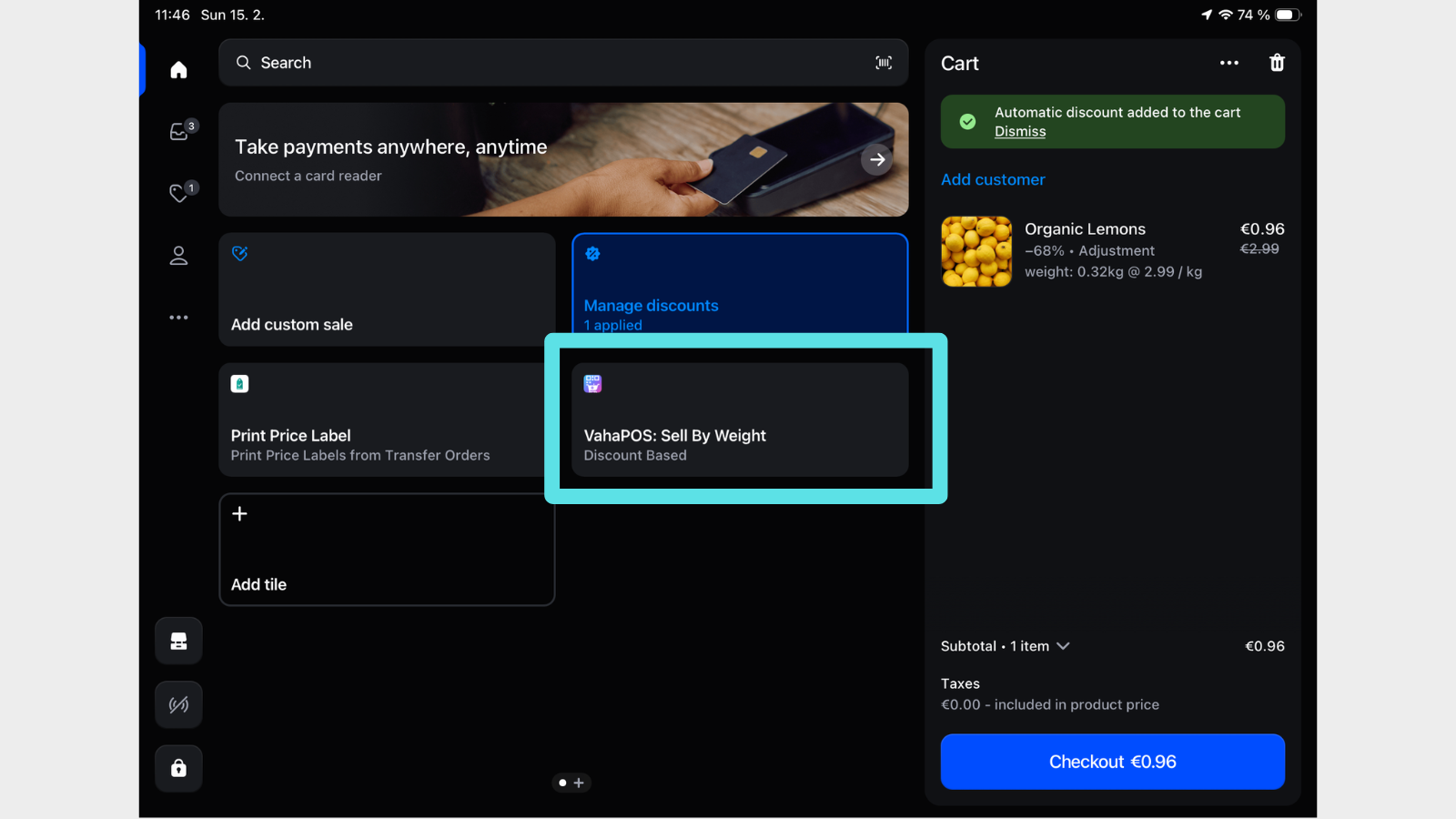
Task: Tap the location arrow in status bar
Action: pos(1207,15)
